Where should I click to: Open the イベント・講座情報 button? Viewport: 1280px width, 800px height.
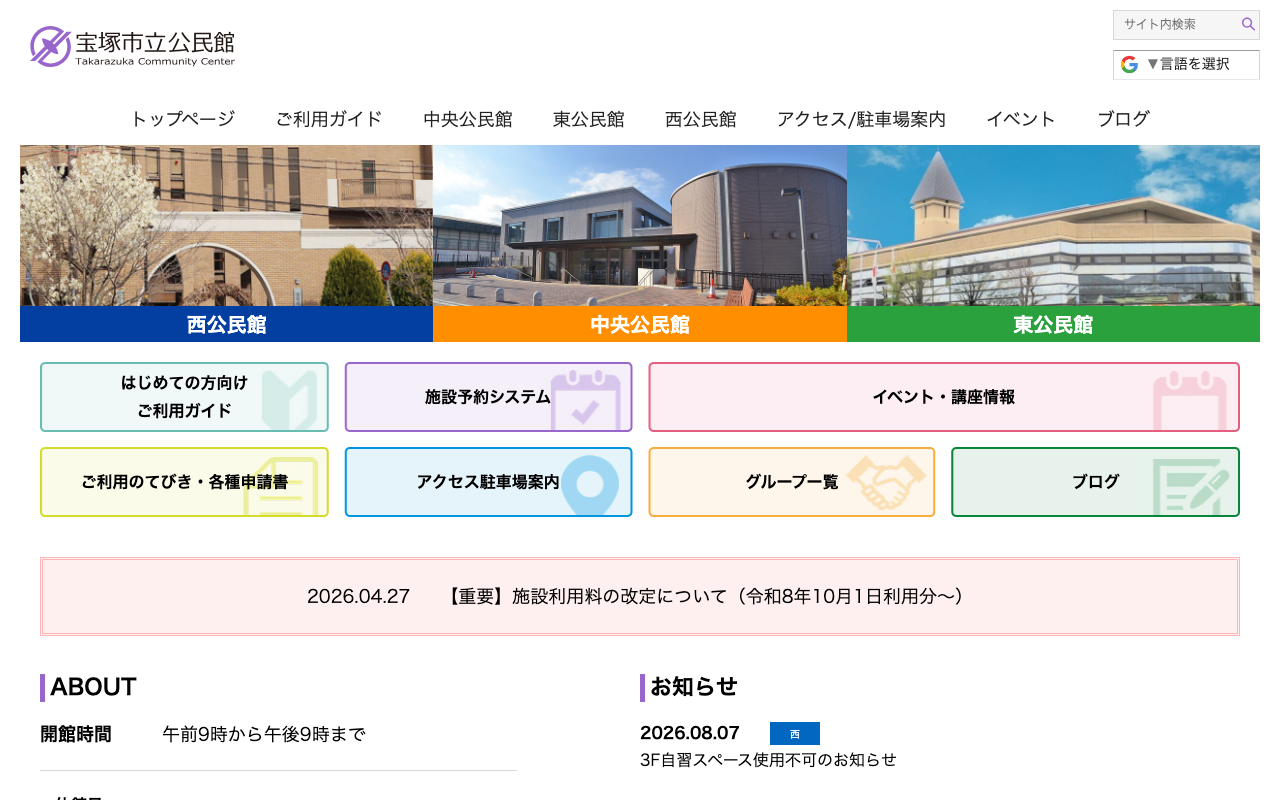[944, 397]
